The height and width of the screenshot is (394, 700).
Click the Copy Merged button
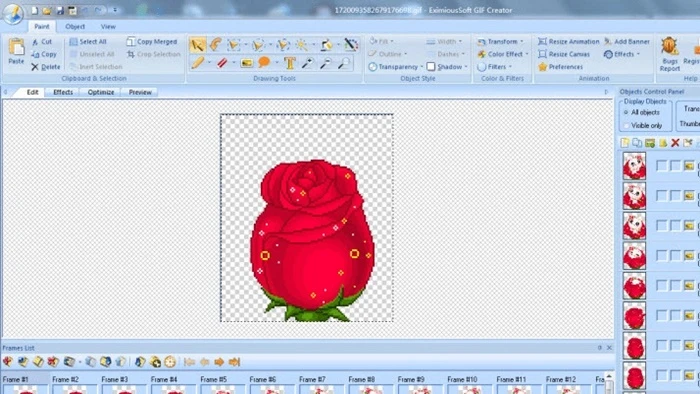tap(152, 41)
